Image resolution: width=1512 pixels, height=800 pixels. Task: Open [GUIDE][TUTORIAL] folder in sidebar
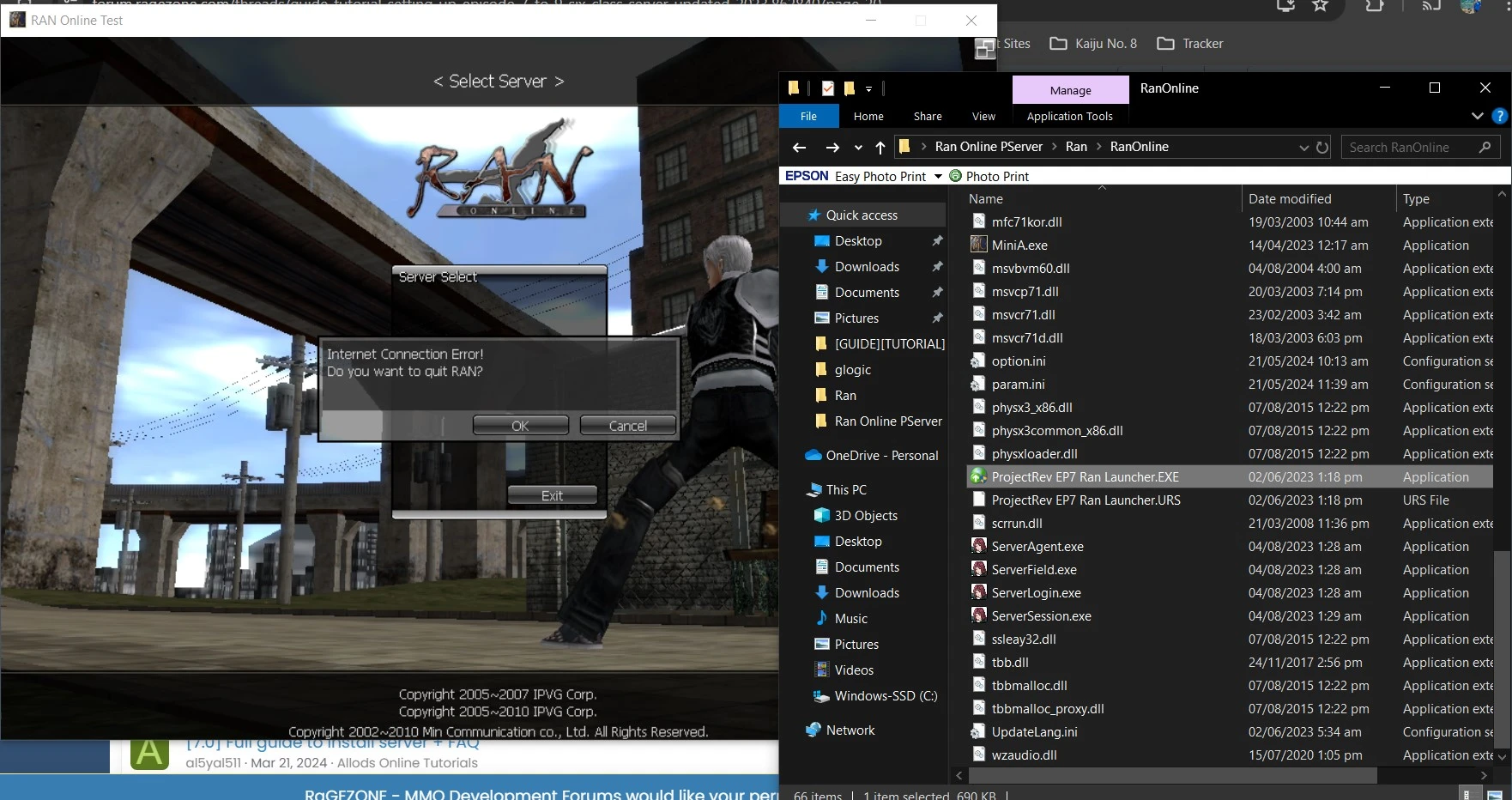click(889, 344)
